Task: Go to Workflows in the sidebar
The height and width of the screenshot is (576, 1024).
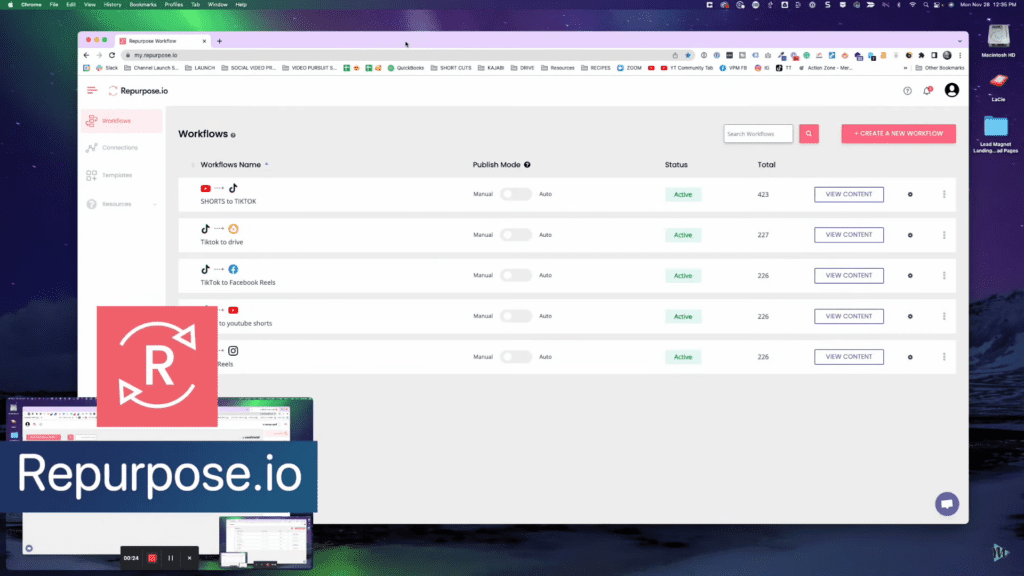Action: point(122,121)
